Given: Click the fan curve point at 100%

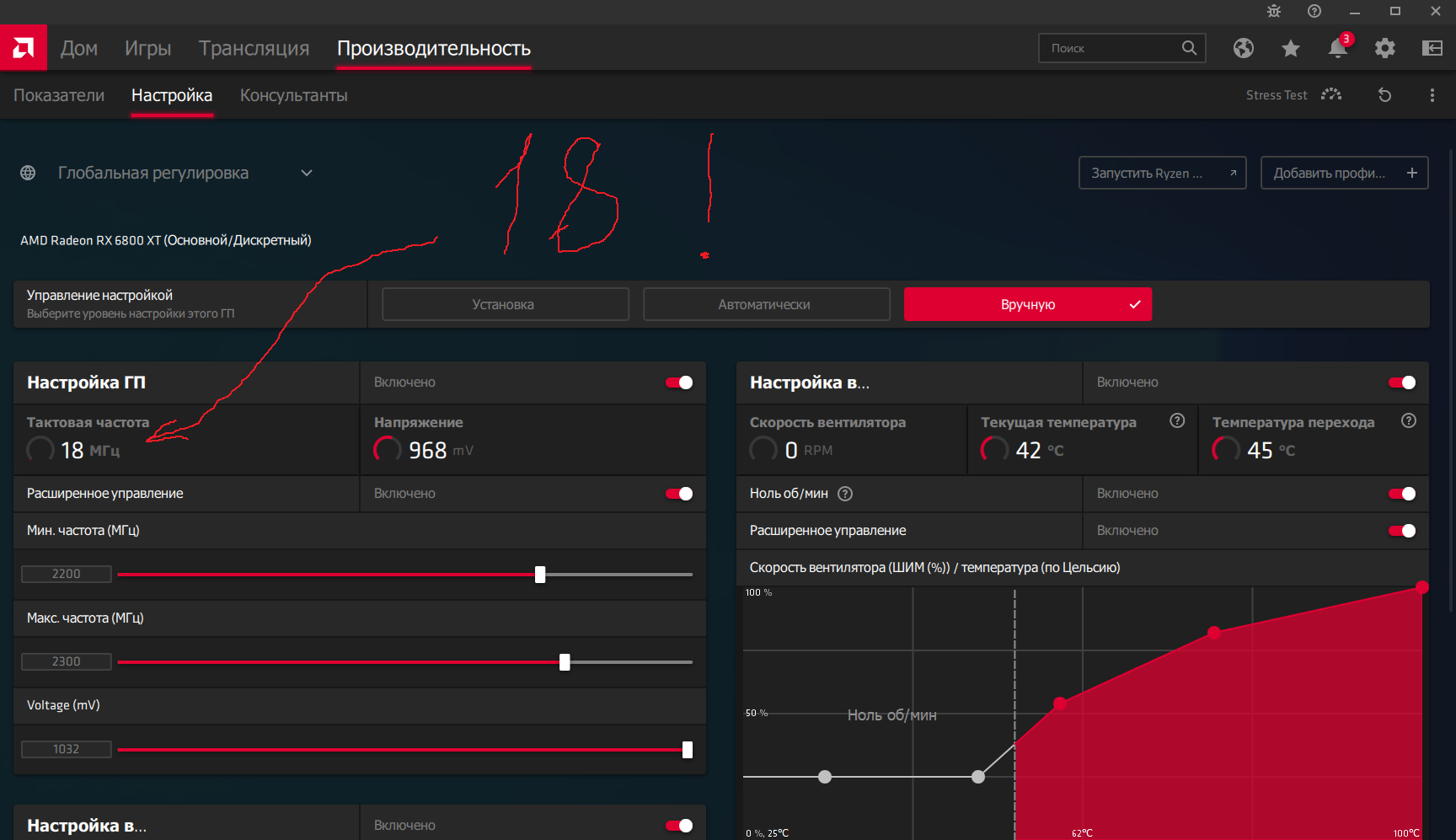Looking at the screenshot, I should click(1422, 587).
